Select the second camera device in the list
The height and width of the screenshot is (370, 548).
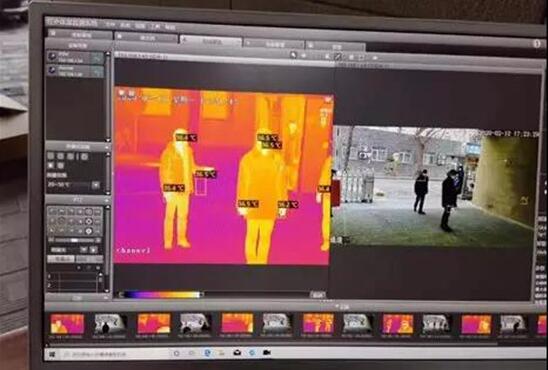click(x=75, y=71)
